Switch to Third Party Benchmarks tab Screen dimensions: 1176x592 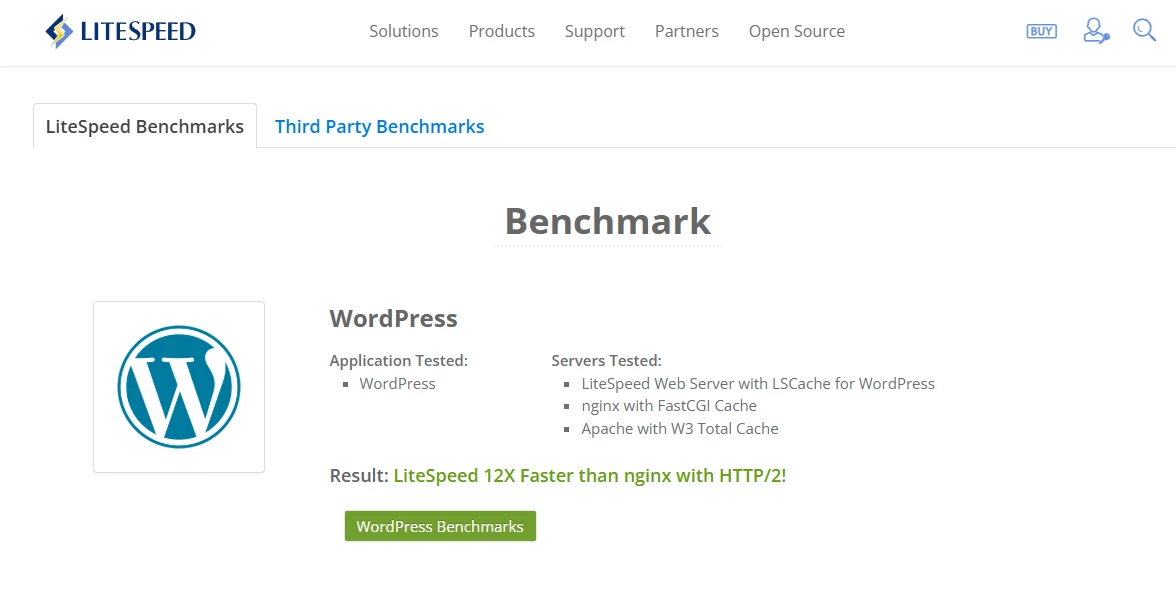(380, 126)
